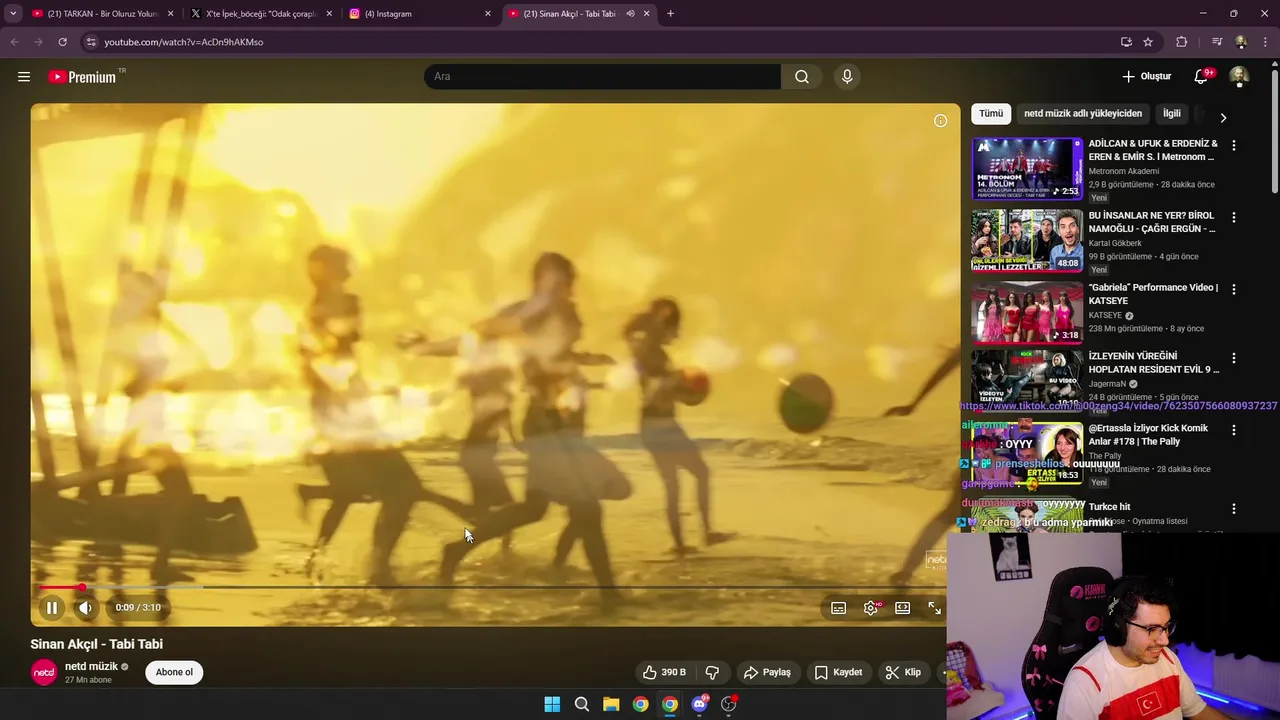Open a new browser tab
Image resolution: width=1280 pixels, height=720 pixels.
(670, 14)
